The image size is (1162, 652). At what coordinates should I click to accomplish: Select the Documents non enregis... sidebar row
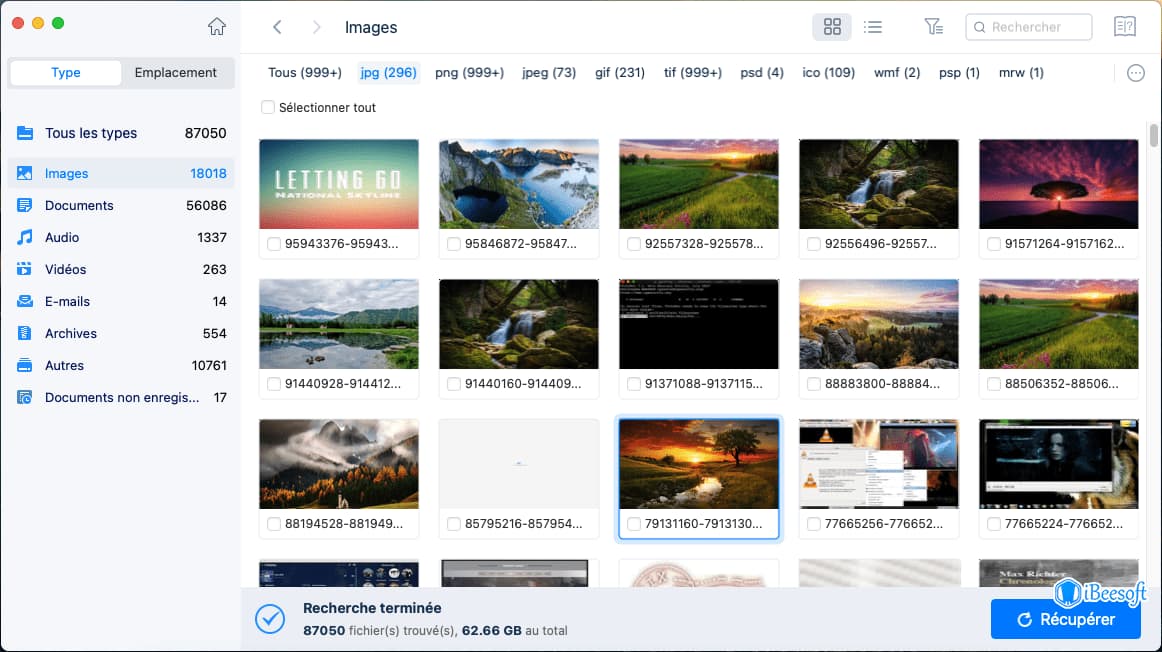pos(121,398)
